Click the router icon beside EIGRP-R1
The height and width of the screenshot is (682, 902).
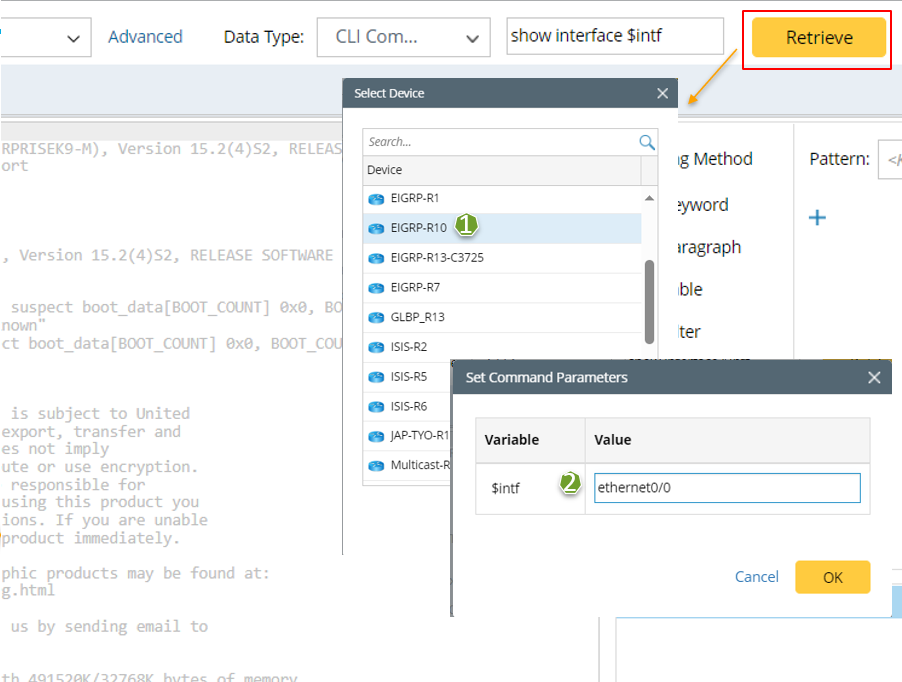(376, 199)
